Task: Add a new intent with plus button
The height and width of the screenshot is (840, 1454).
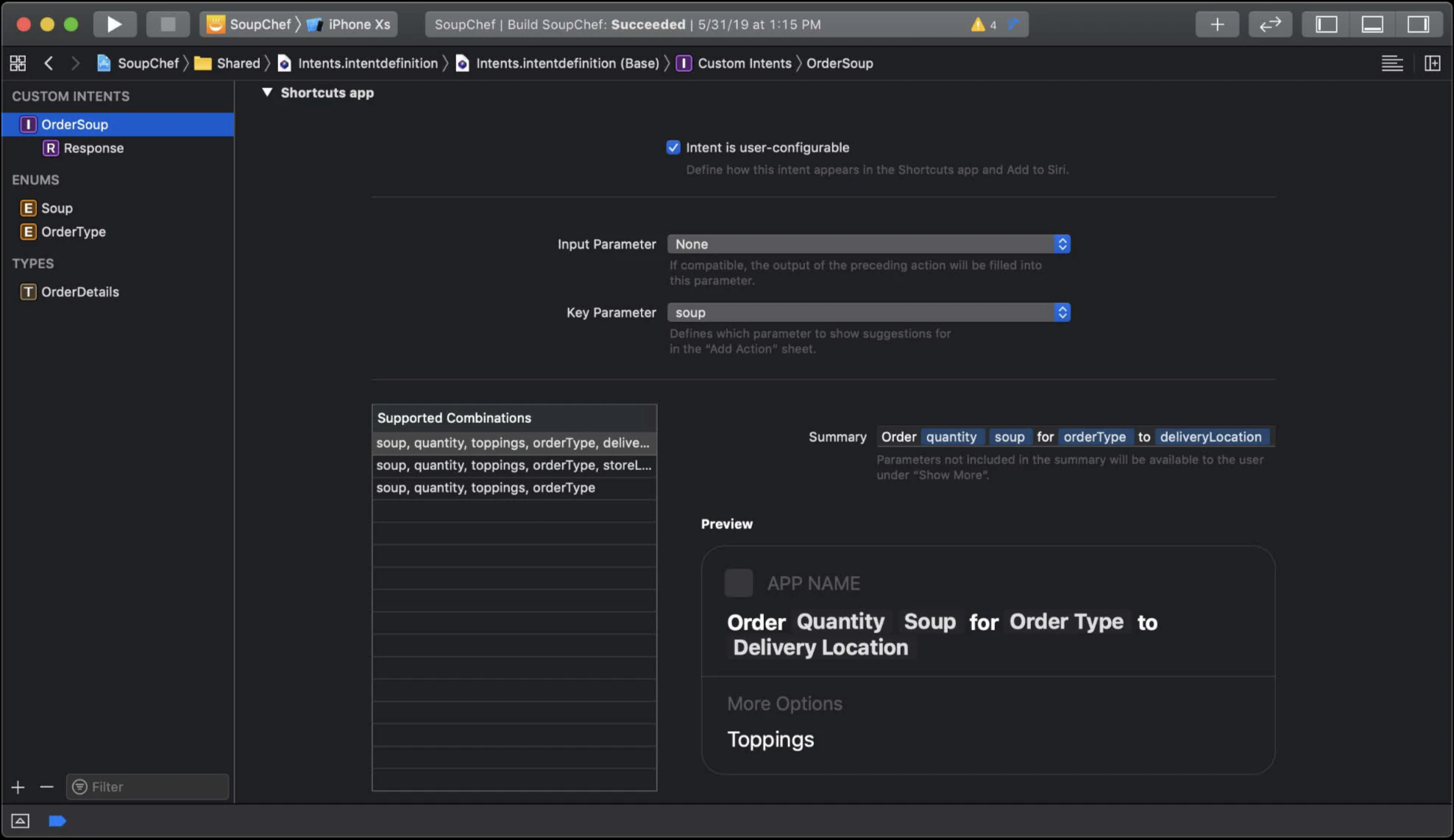Action: tap(18, 787)
